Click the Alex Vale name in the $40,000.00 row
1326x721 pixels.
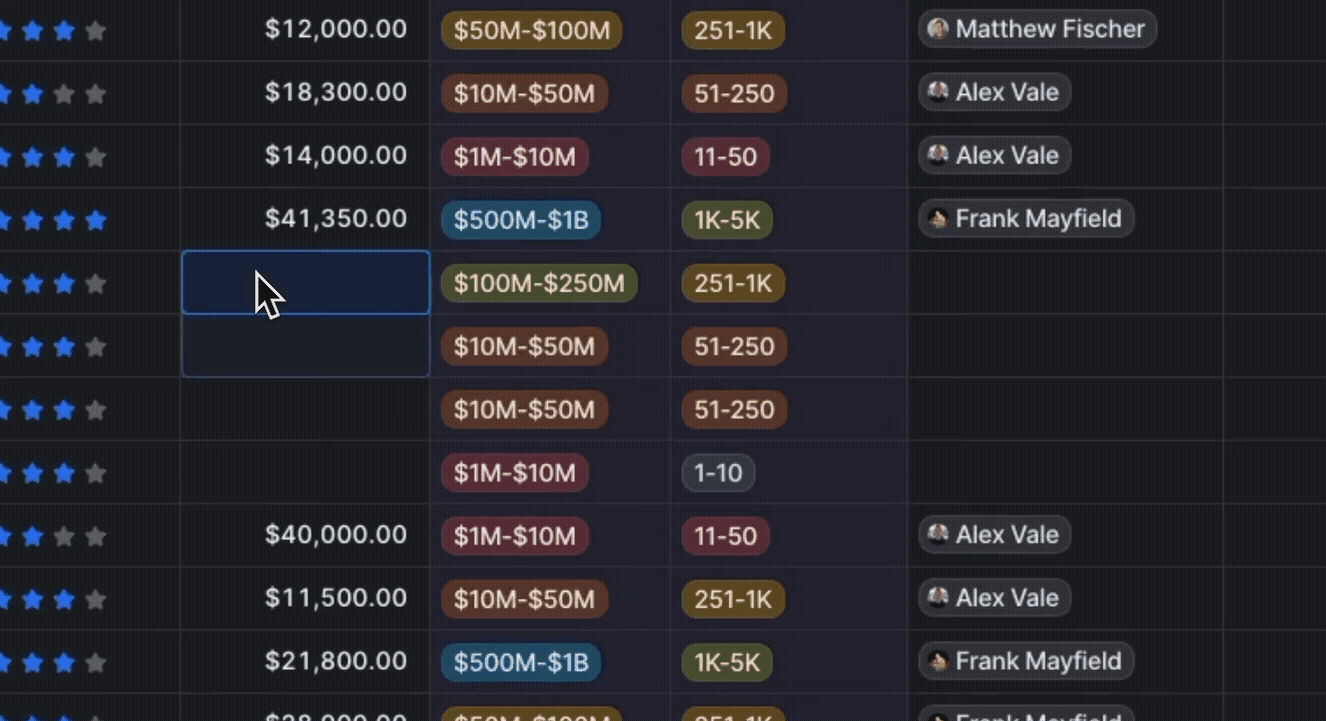(1006, 535)
